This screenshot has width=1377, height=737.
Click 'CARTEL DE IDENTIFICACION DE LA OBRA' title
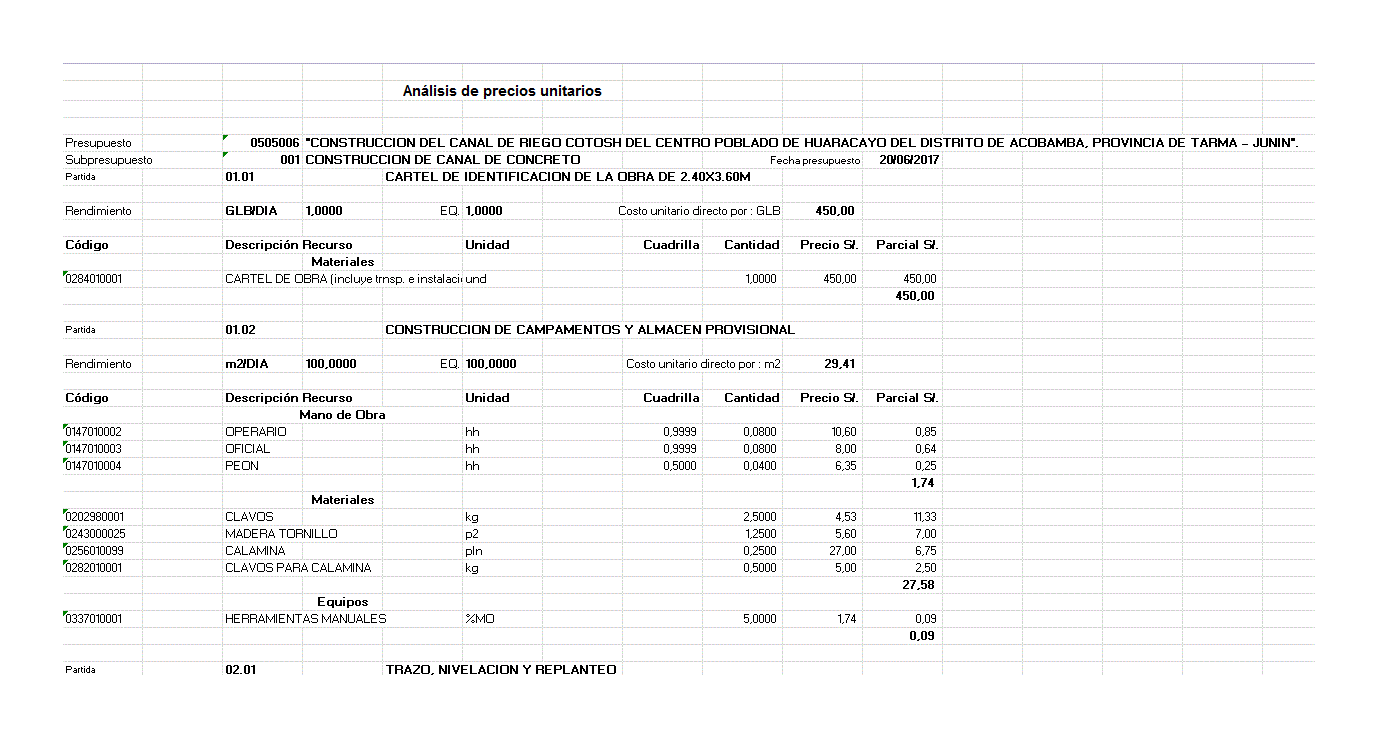click(567, 177)
